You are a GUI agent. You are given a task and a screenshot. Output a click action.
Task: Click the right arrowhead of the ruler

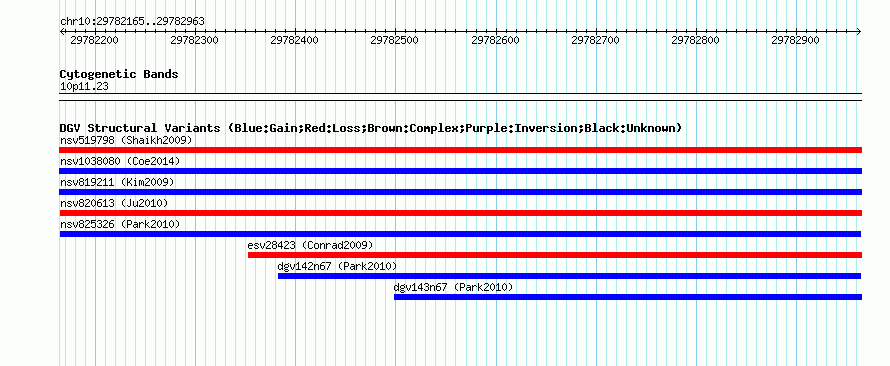click(x=859, y=31)
